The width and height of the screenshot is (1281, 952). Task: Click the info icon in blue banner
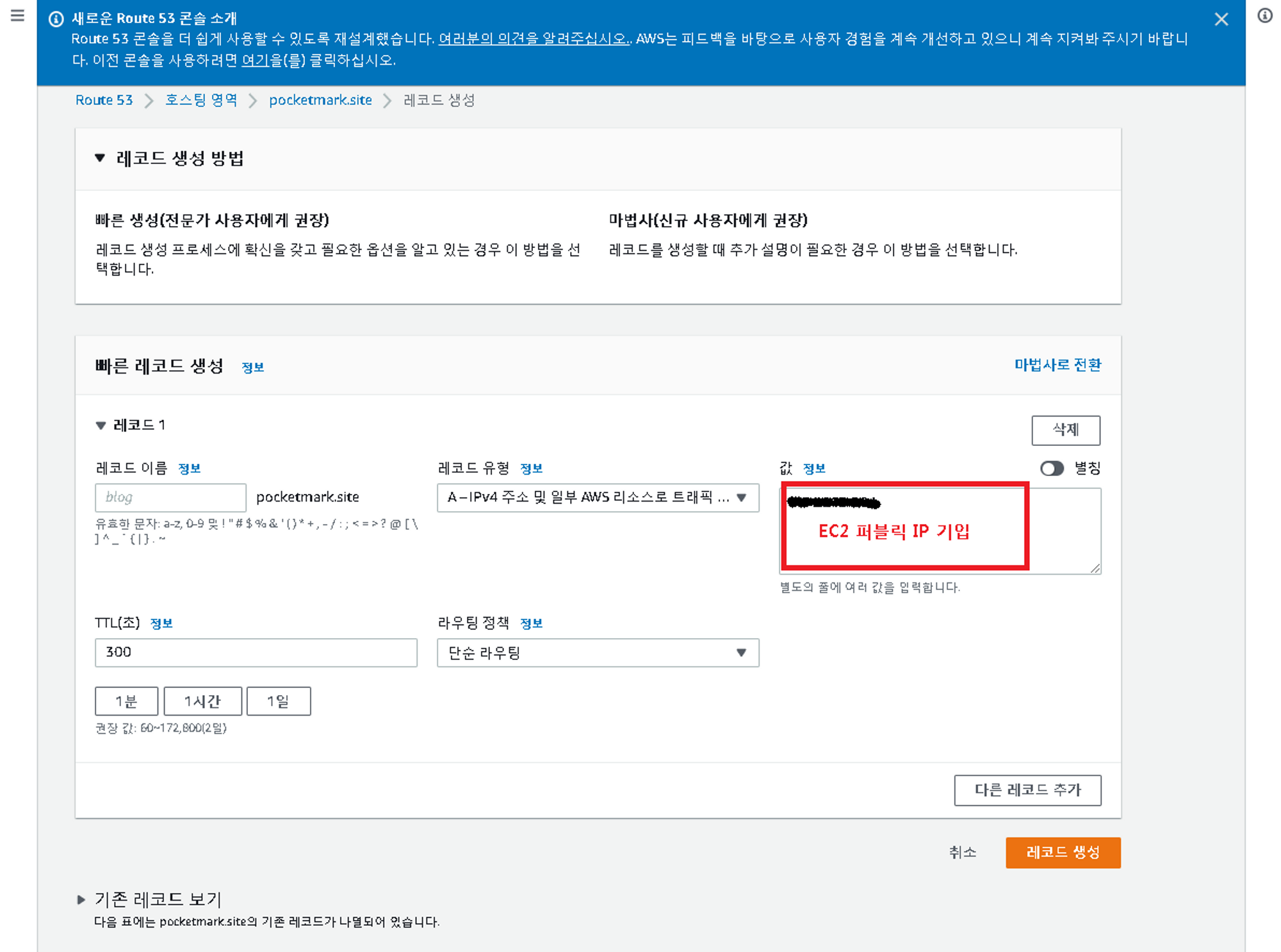pos(56,19)
